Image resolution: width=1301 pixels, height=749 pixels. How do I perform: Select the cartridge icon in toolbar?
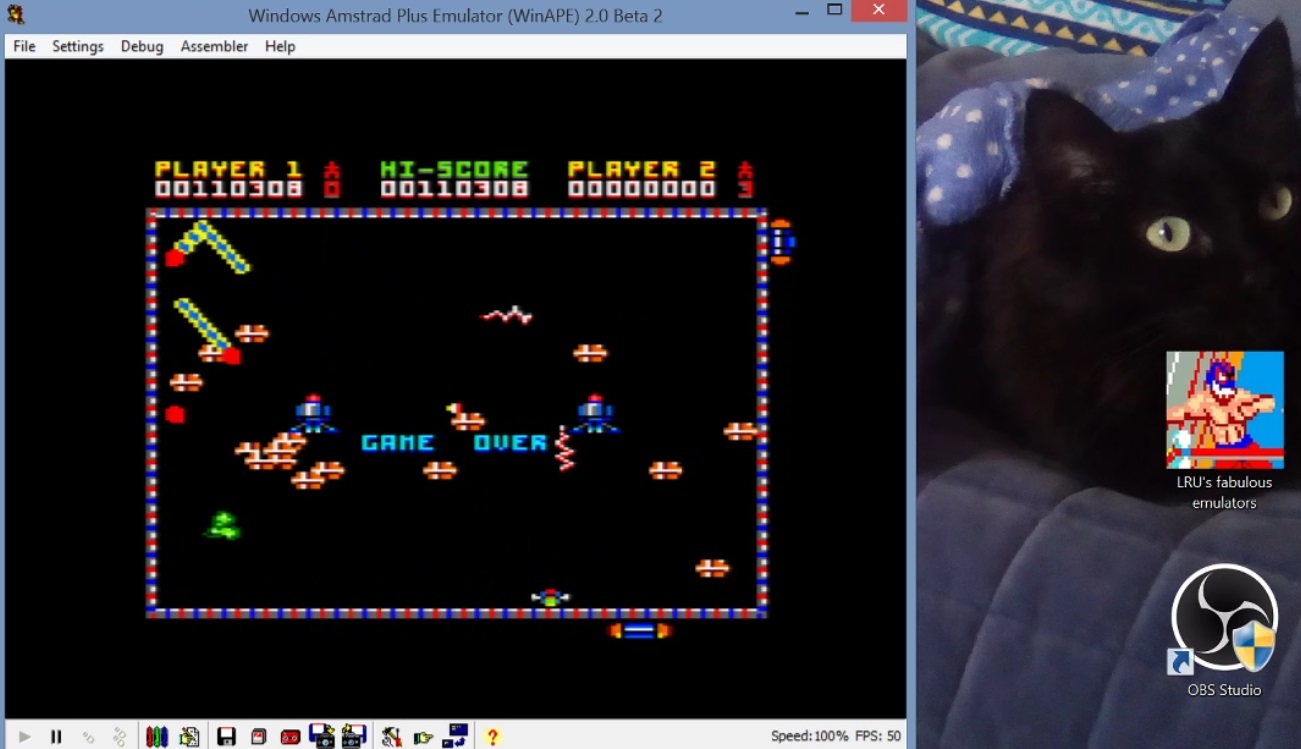pos(258,737)
